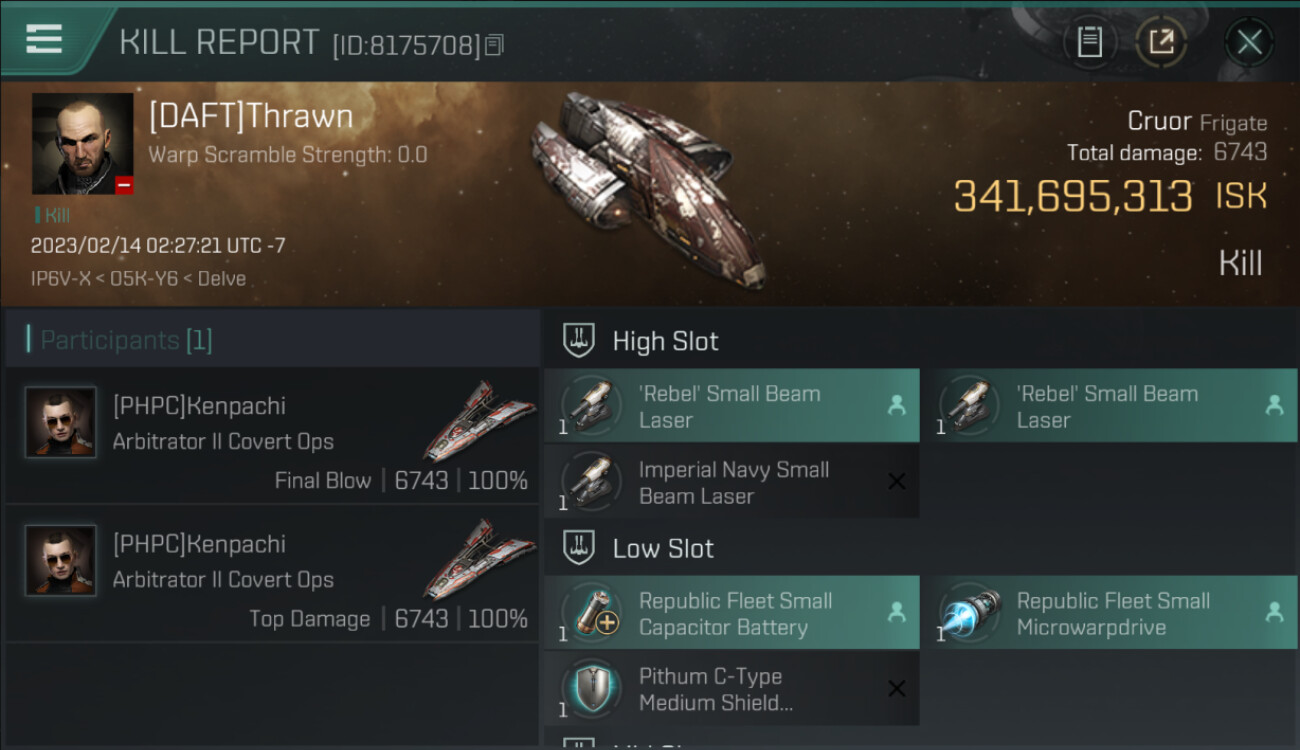Image resolution: width=1300 pixels, height=750 pixels.
Task: Click the Pithum C-Type Medium Shield icon
Action: coord(593,689)
